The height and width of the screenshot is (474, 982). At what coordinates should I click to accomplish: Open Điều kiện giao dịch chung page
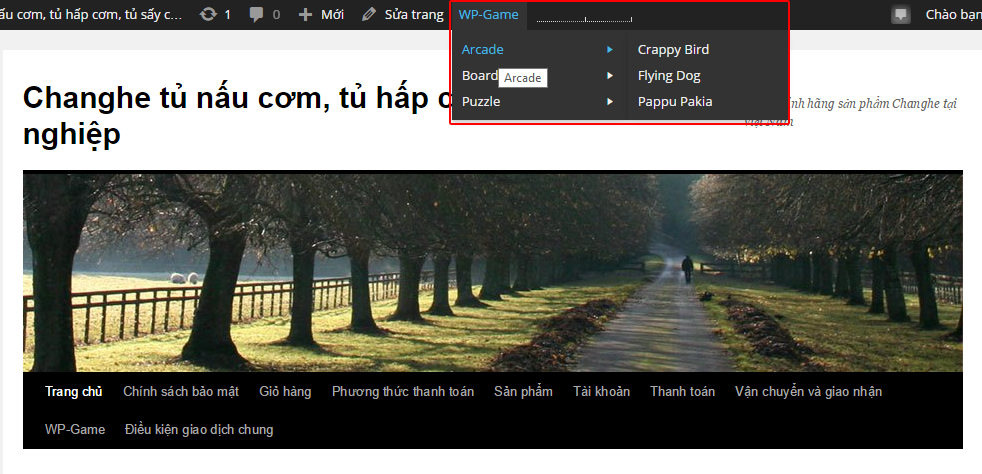(199, 430)
